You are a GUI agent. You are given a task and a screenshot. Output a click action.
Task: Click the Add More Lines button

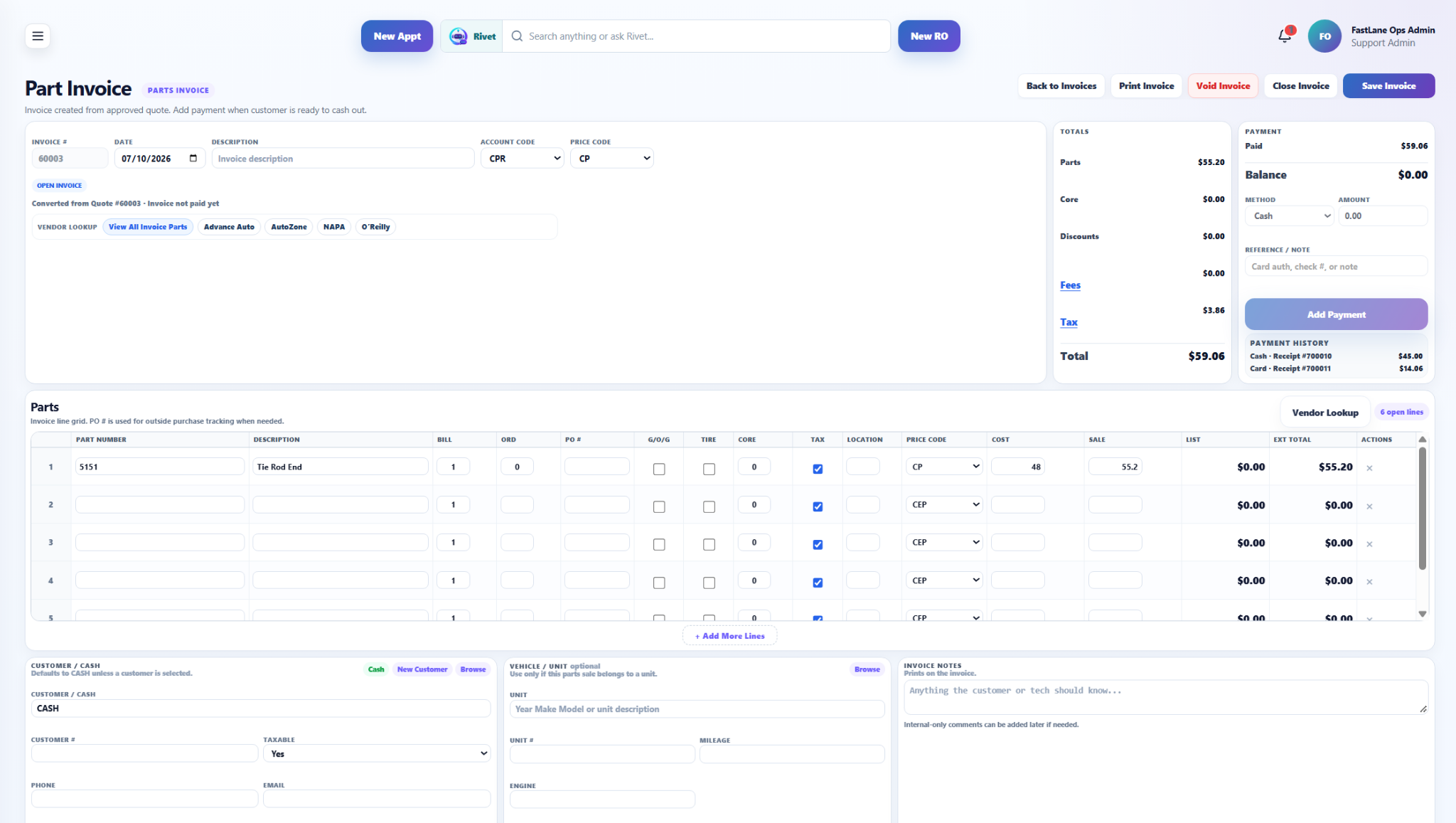[x=729, y=636]
